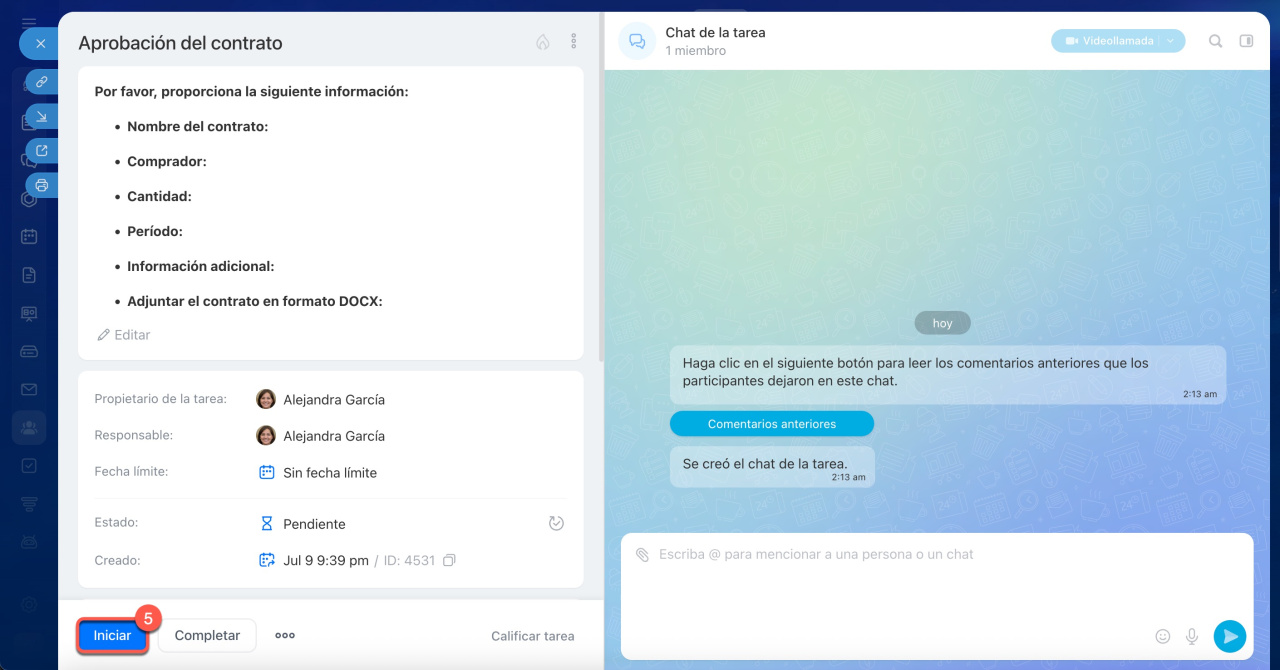The width and height of the screenshot is (1280, 670).
Task: Click Iniciar to start the task
Action: (x=112, y=636)
